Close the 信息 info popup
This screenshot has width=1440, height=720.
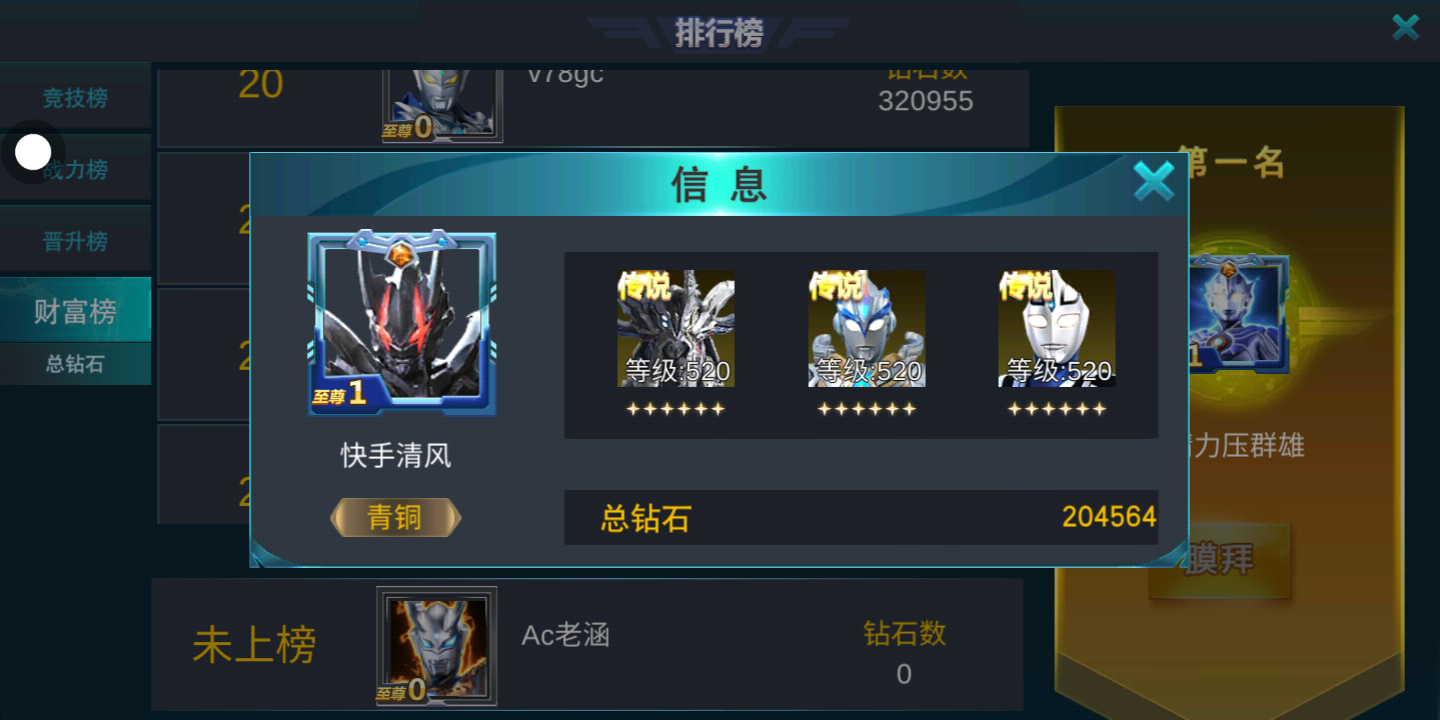[1153, 182]
